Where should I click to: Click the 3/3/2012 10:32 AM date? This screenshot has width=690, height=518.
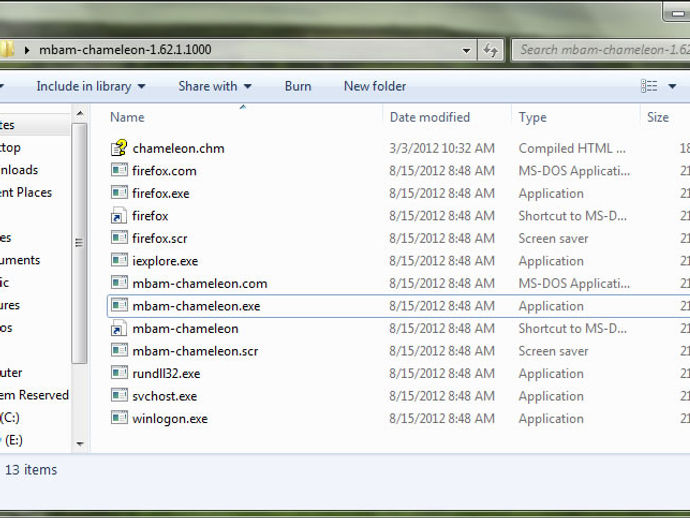[442, 148]
